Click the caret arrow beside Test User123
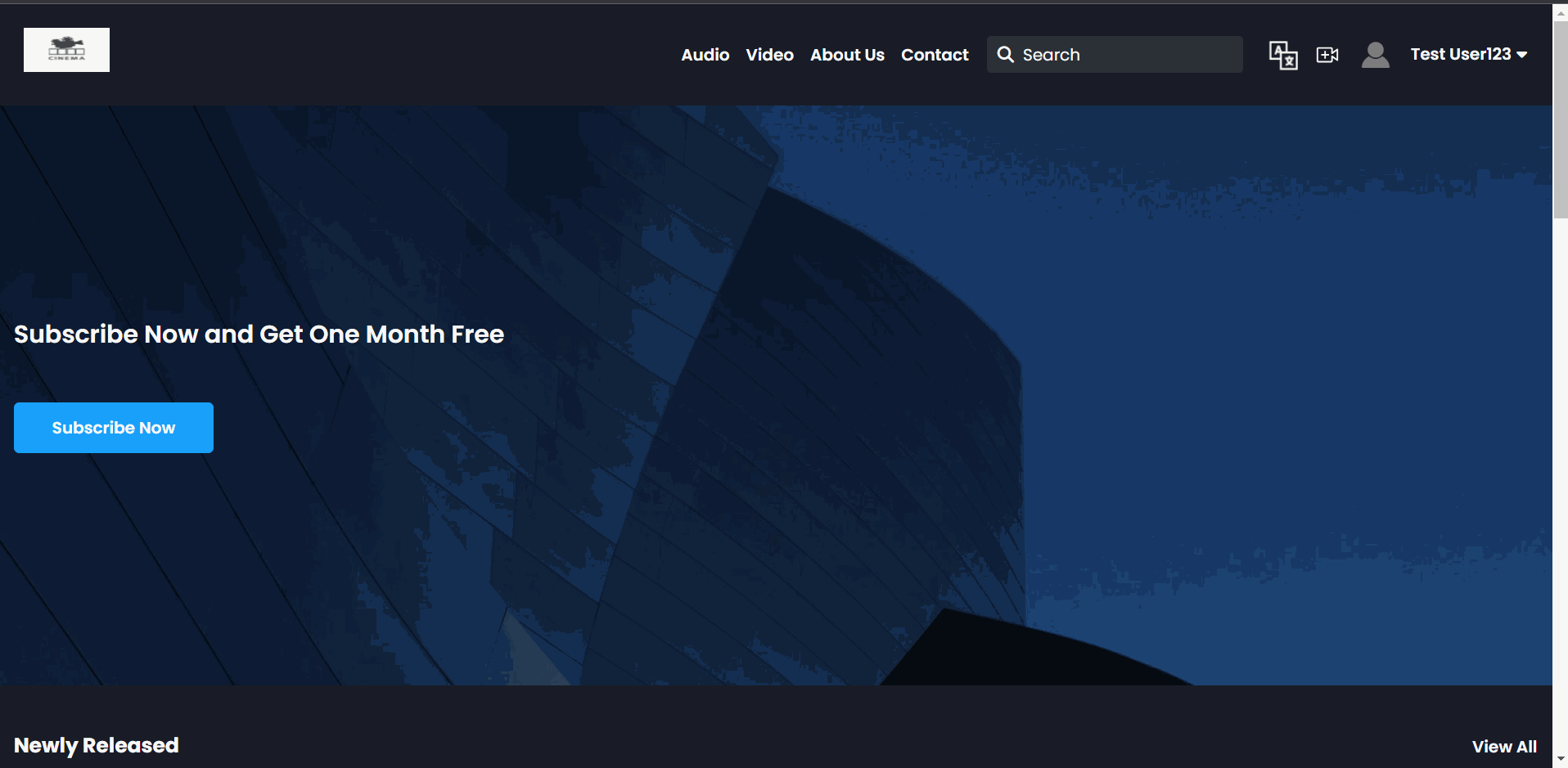1568x768 pixels. (x=1522, y=55)
